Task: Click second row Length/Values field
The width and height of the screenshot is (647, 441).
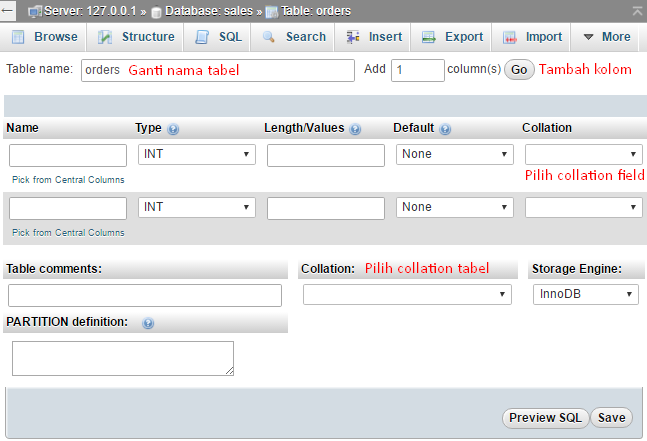Action: pyautogui.click(x=326, y=208)
